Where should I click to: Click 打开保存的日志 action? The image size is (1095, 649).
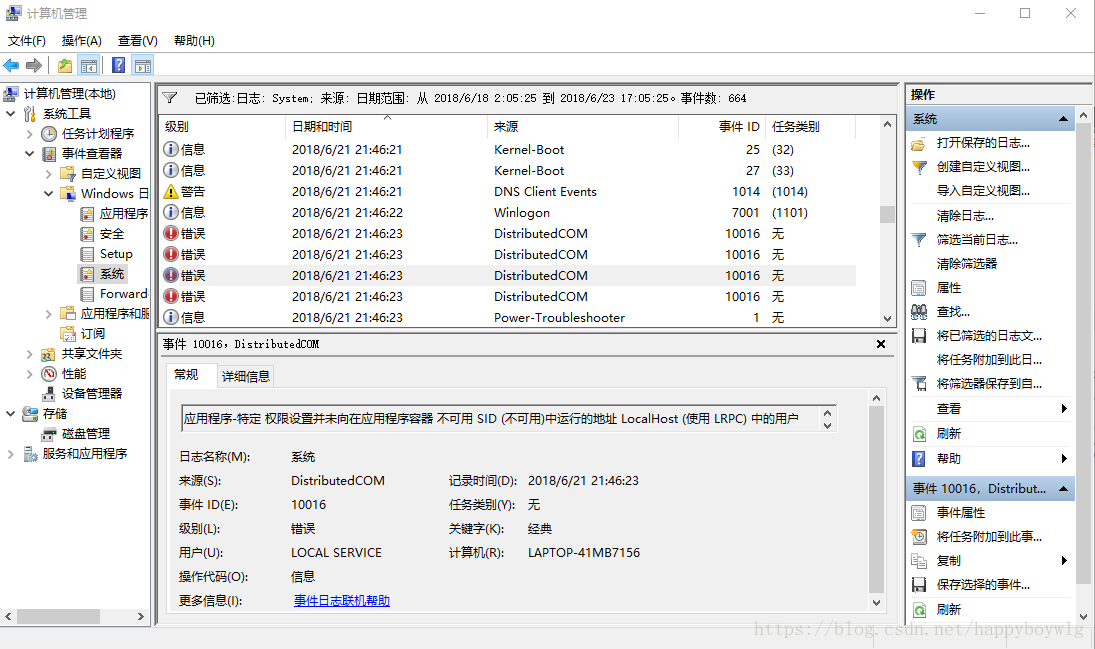click(x=983, y=143)
